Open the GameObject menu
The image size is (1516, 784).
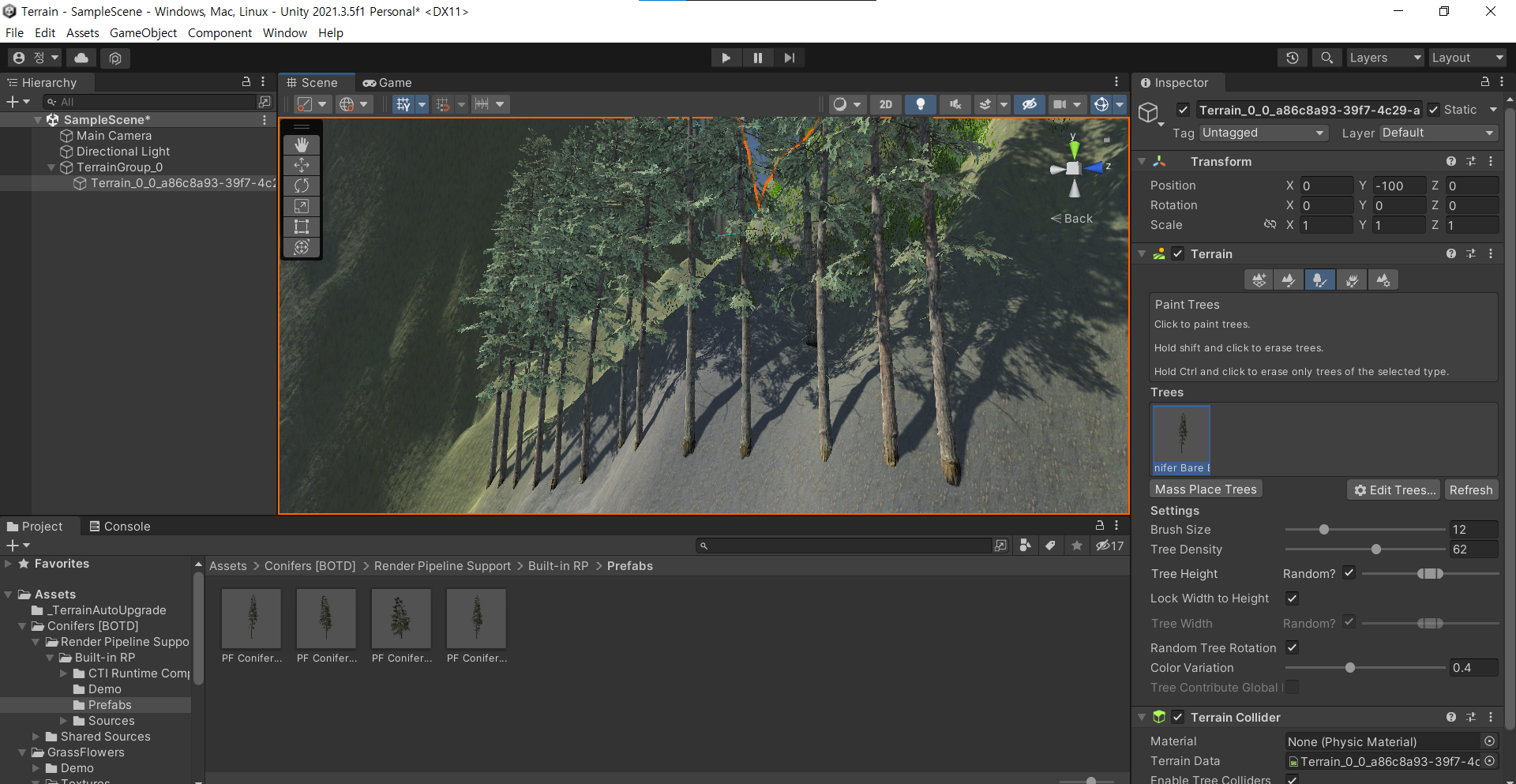[143, 33]
